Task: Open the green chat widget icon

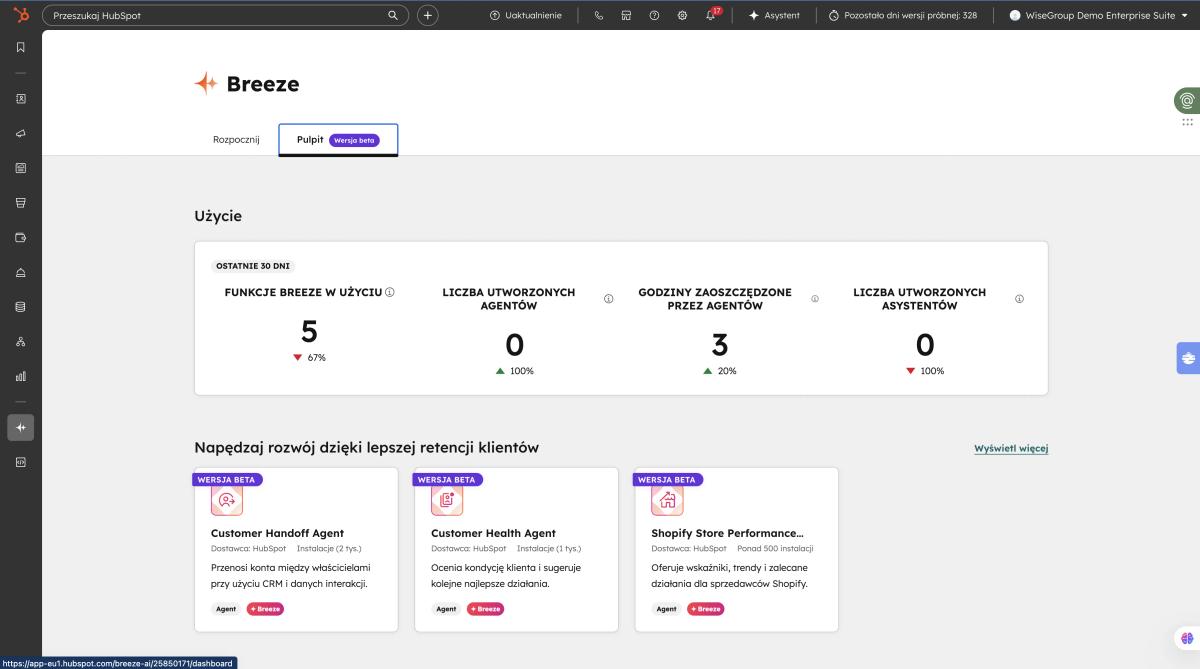Action: point(1187,101)
